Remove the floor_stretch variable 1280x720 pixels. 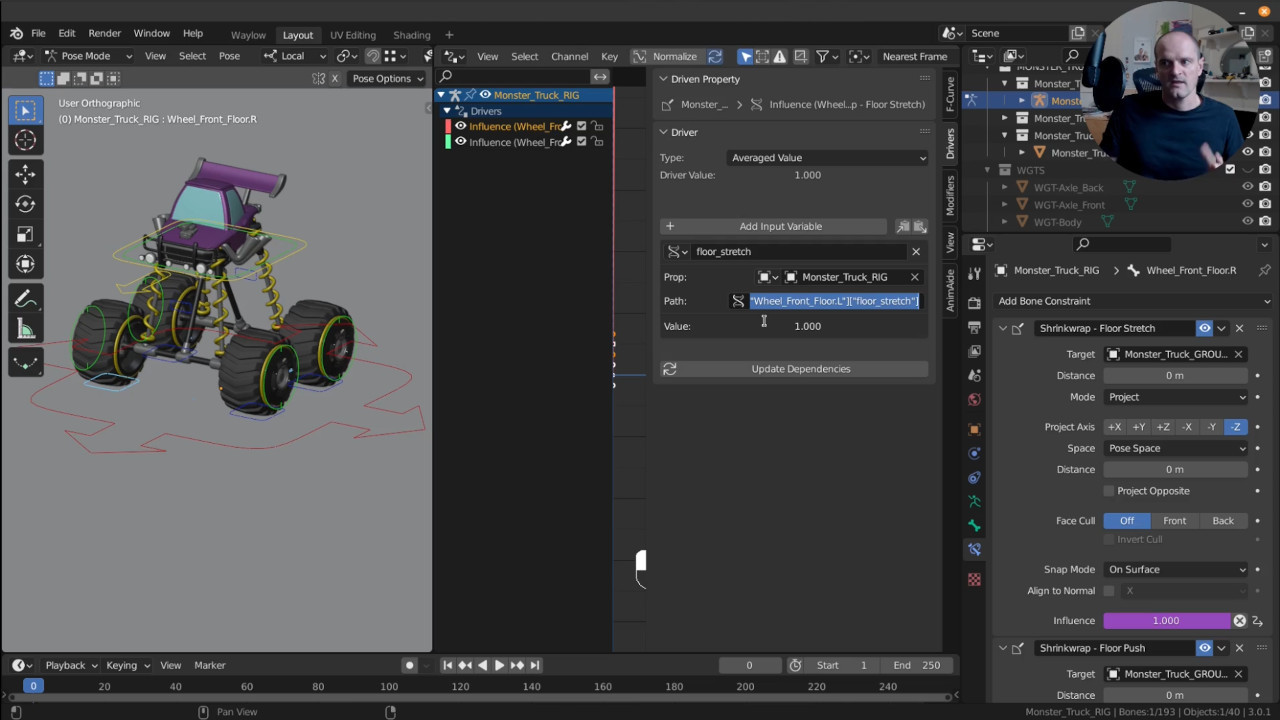[915, 252]
